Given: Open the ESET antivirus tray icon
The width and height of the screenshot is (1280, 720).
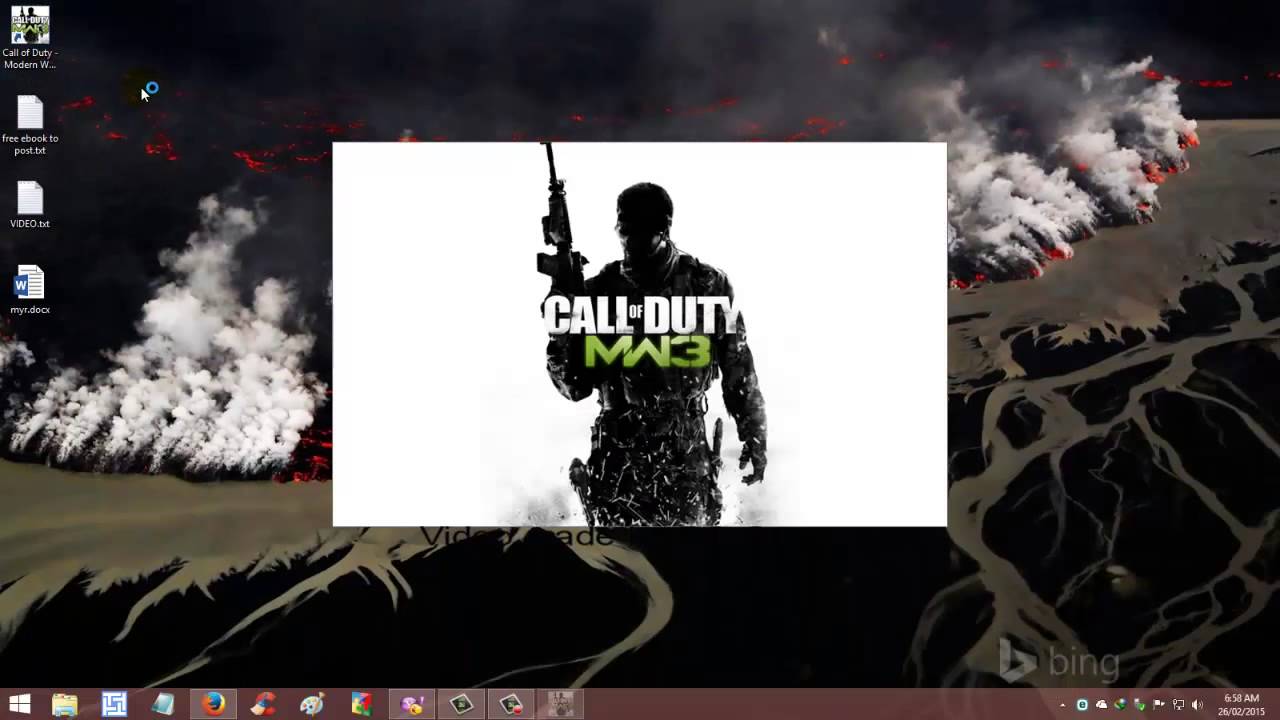Looking at the screenshot, I should pos(1082,705).
